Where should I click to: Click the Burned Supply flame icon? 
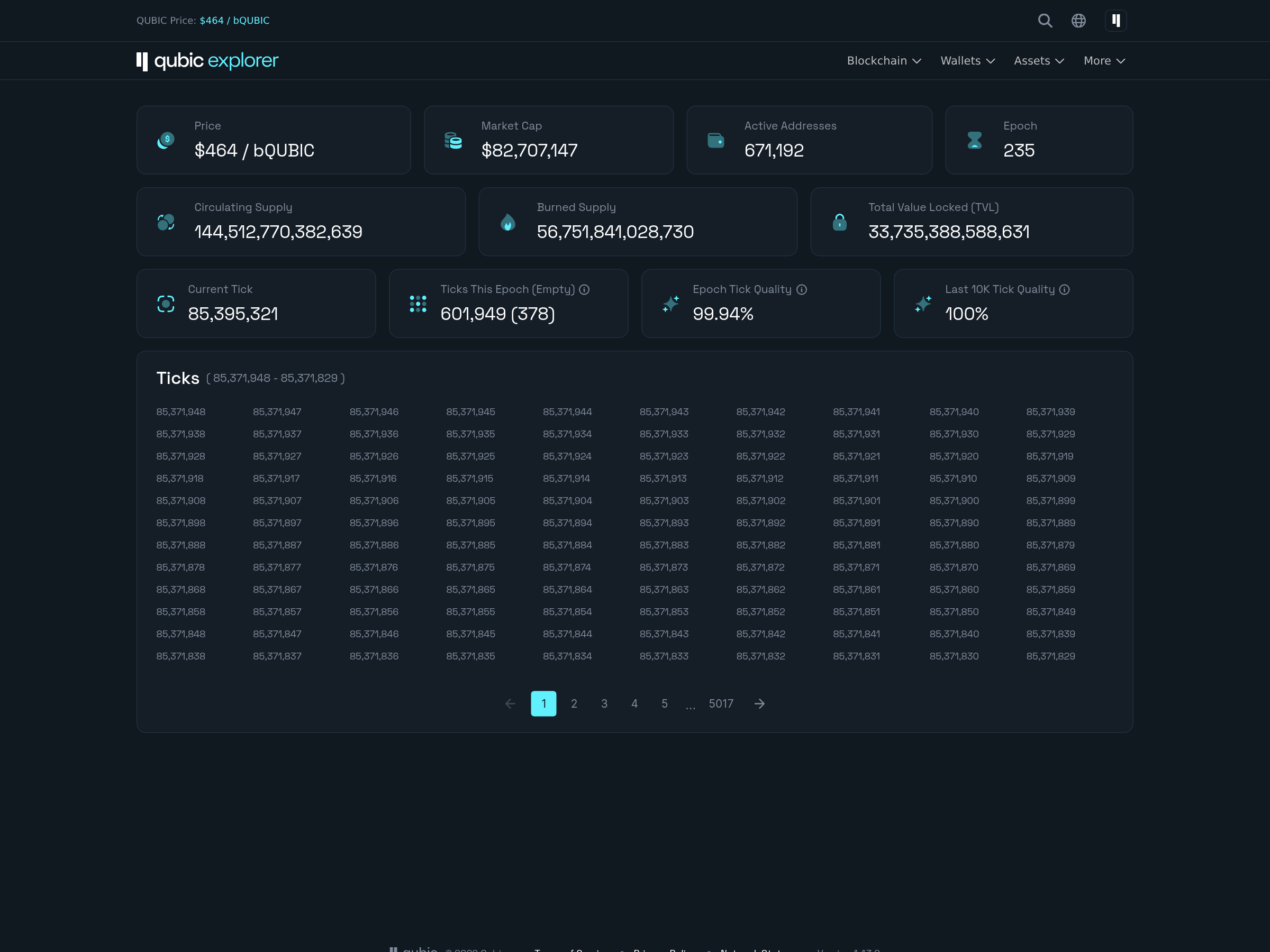(x=508, y=222)
